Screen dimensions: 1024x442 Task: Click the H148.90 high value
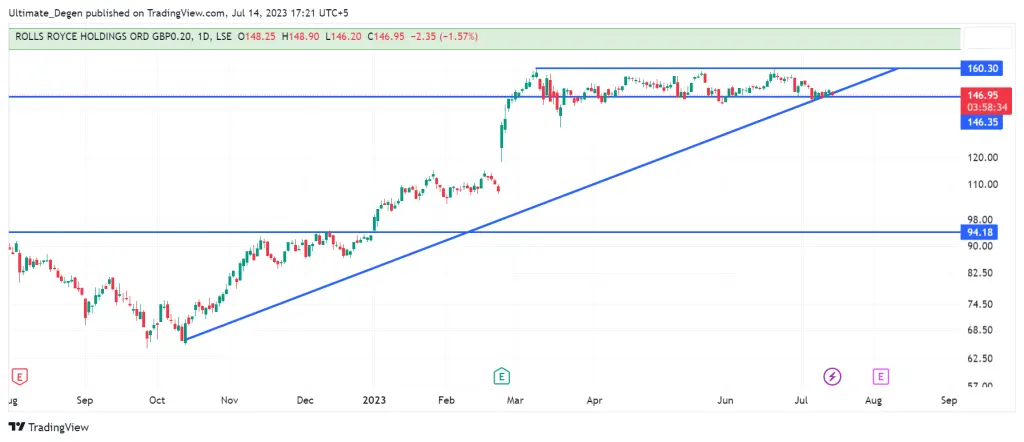click(x=300, y=37)
